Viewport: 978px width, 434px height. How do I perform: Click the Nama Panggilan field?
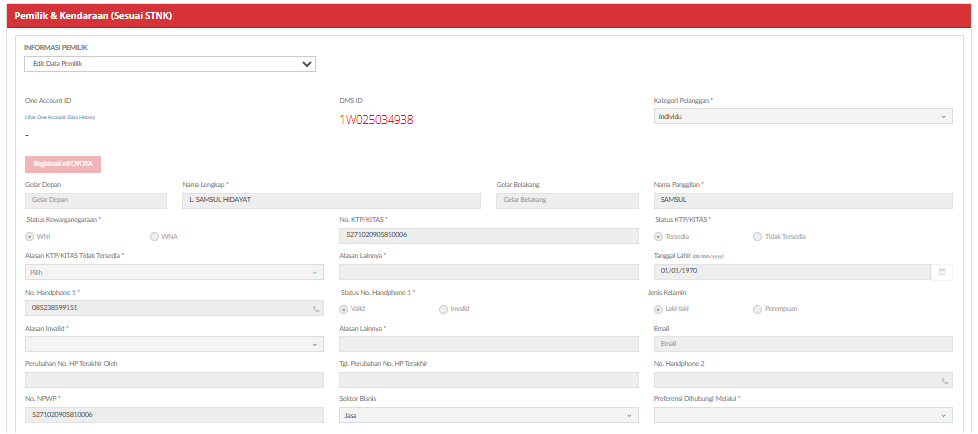[x=803, y=200]
